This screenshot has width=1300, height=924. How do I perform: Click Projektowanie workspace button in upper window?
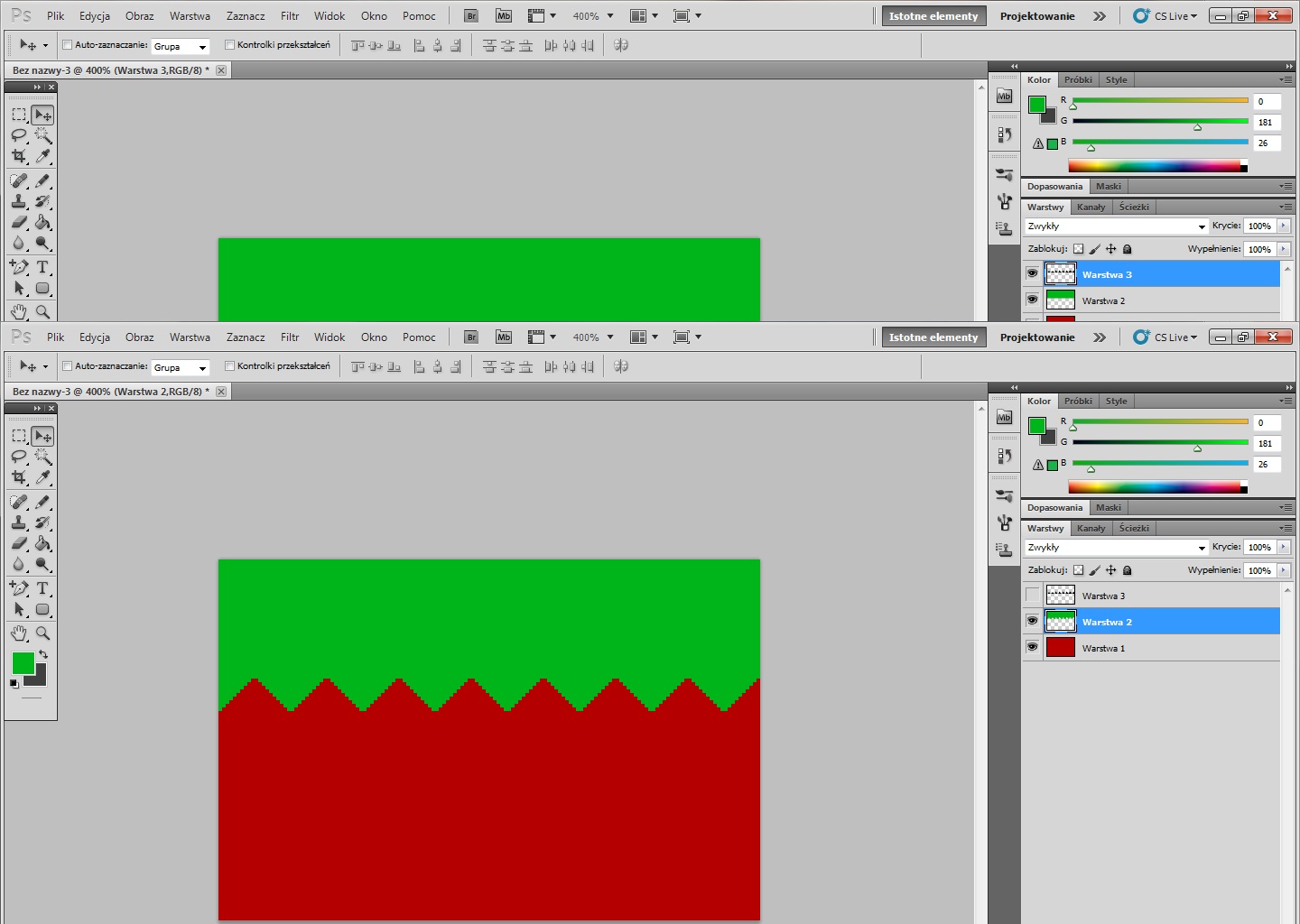click(x=1037, y=16)
